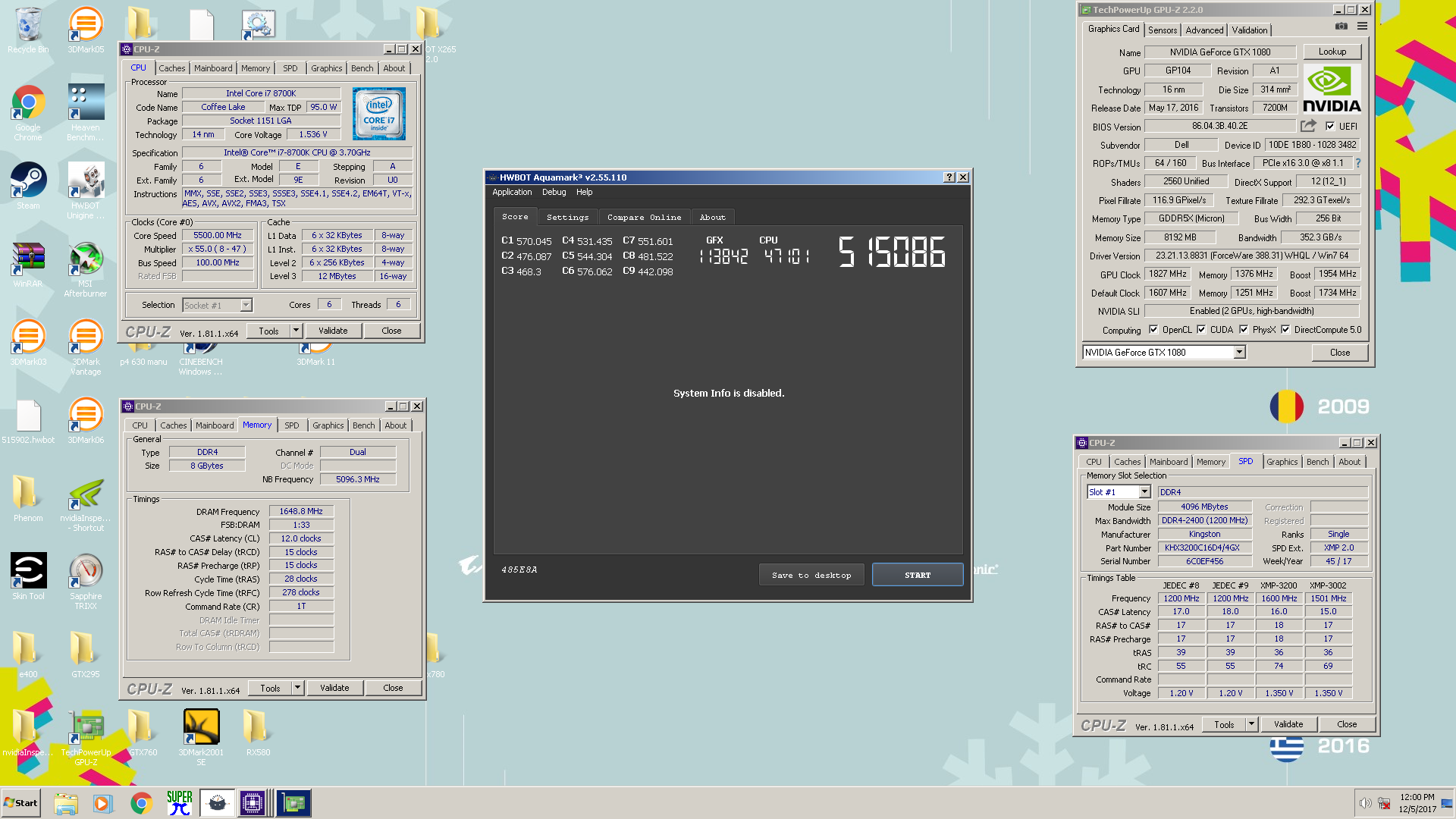
Task: Launch the MSI Afterburner desktop shortcut
Action: coord(86,269)
